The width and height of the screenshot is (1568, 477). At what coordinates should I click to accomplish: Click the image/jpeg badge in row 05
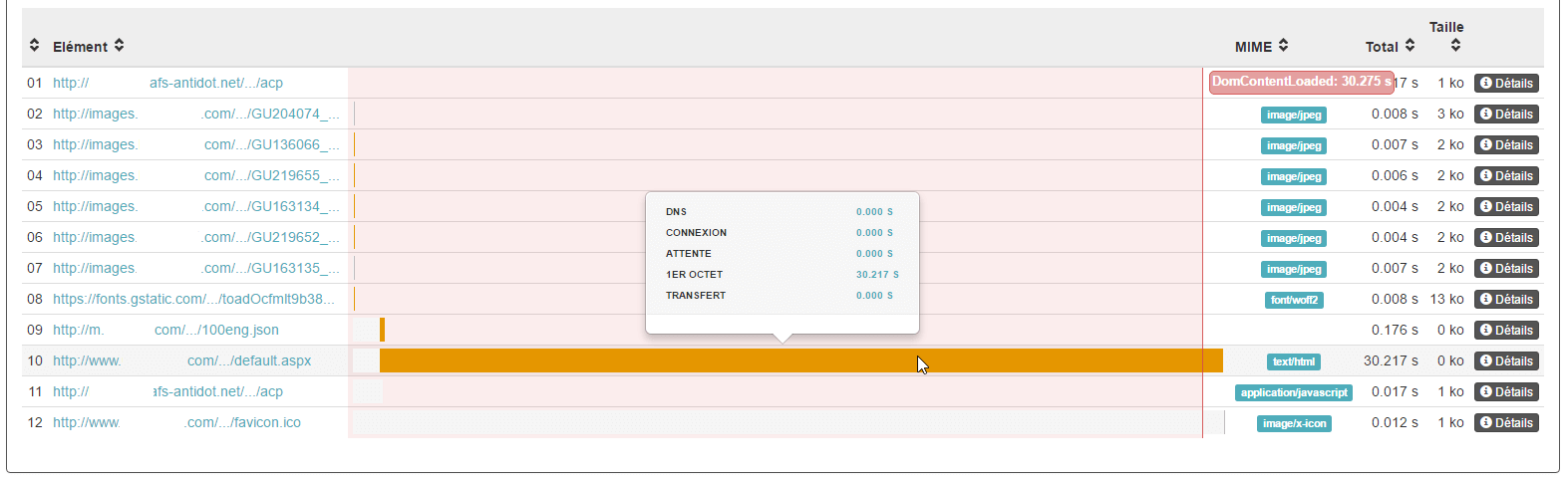point(1294,207)
